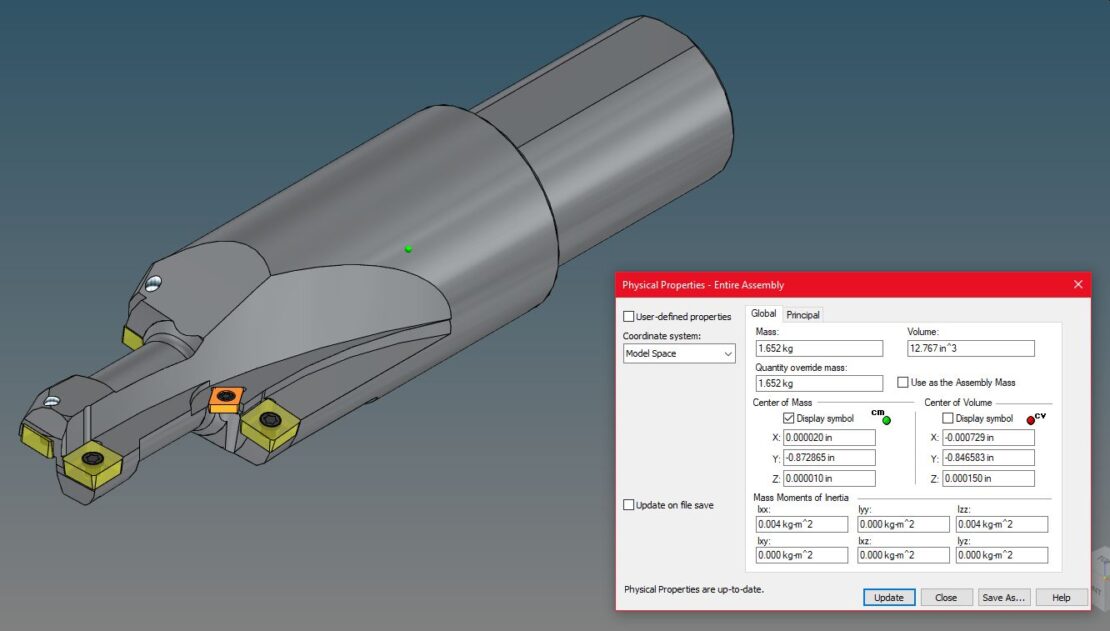Click the Close button on the dialog
The height and width of the screenshot is (631, 1110).
946,597
